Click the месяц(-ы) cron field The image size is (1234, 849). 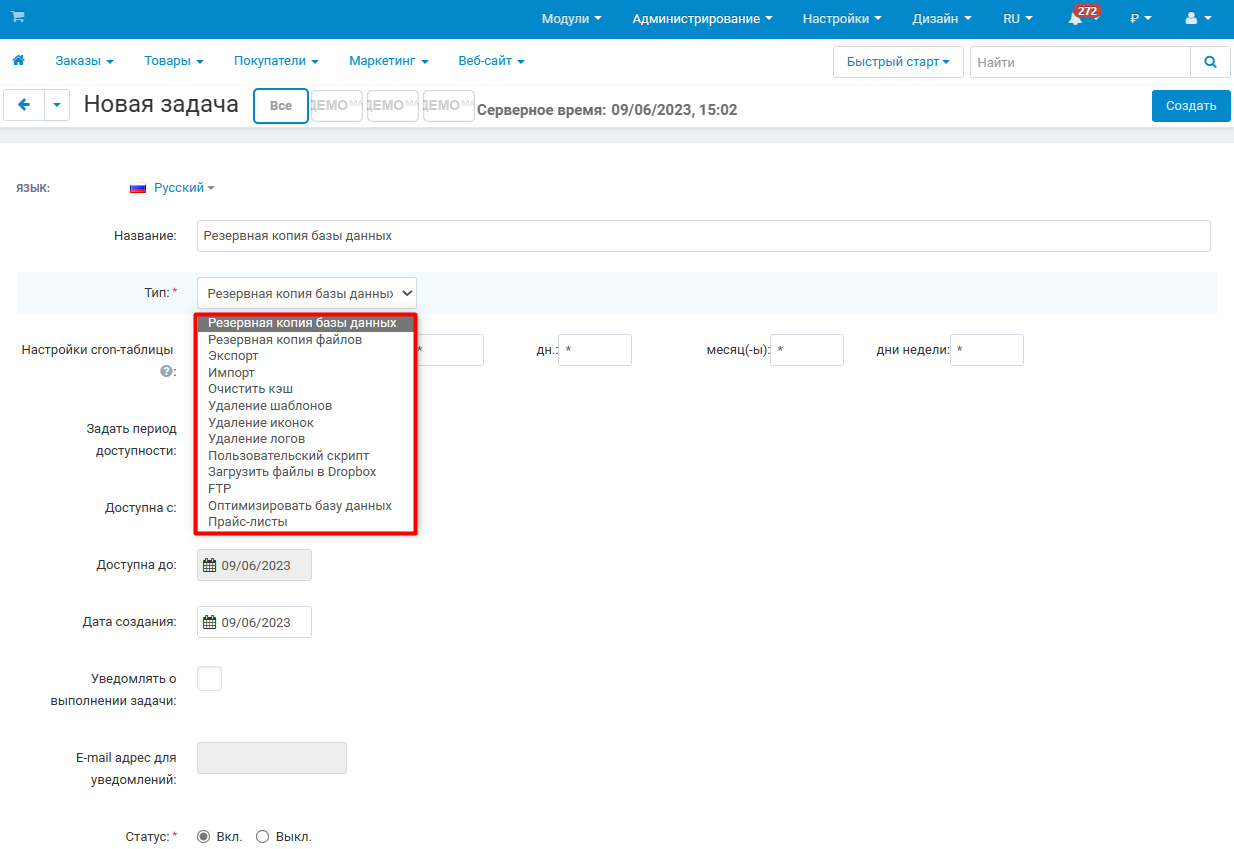(x=807, y=350)
